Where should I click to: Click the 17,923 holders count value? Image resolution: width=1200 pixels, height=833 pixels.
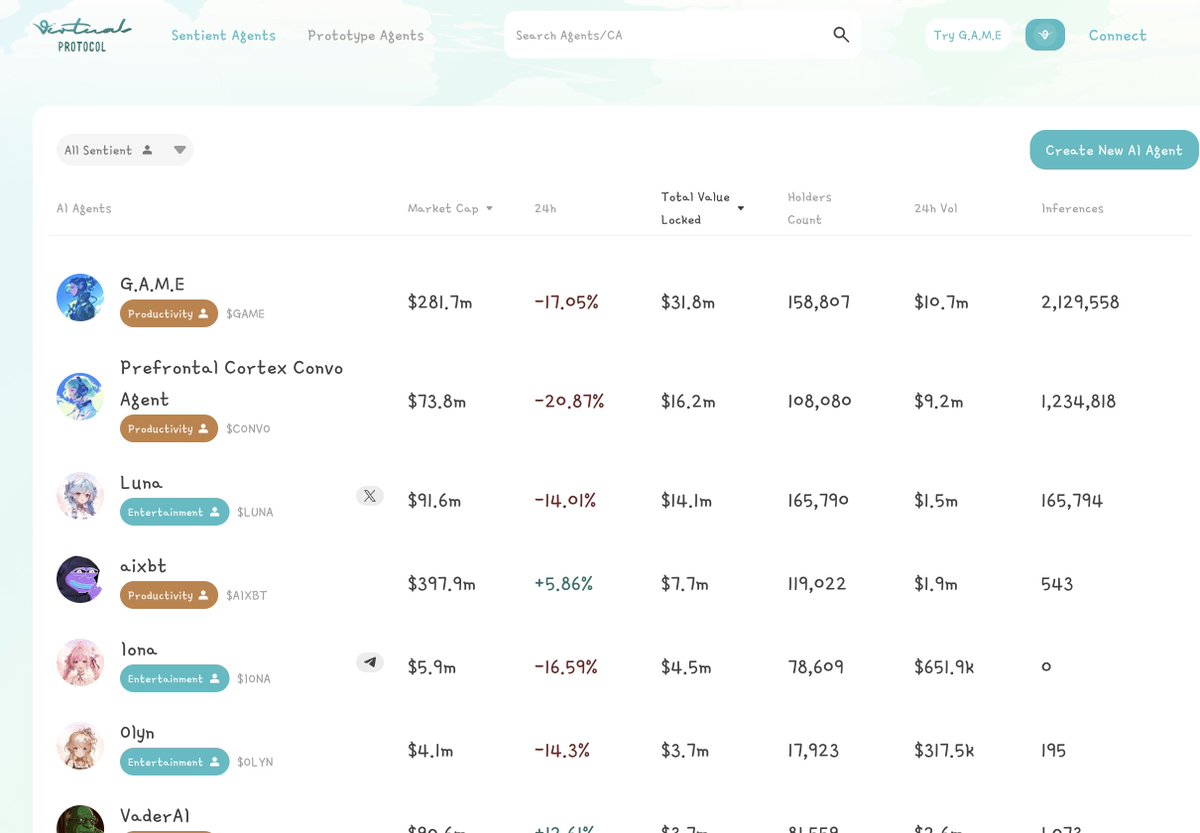(x=813, y=750)
